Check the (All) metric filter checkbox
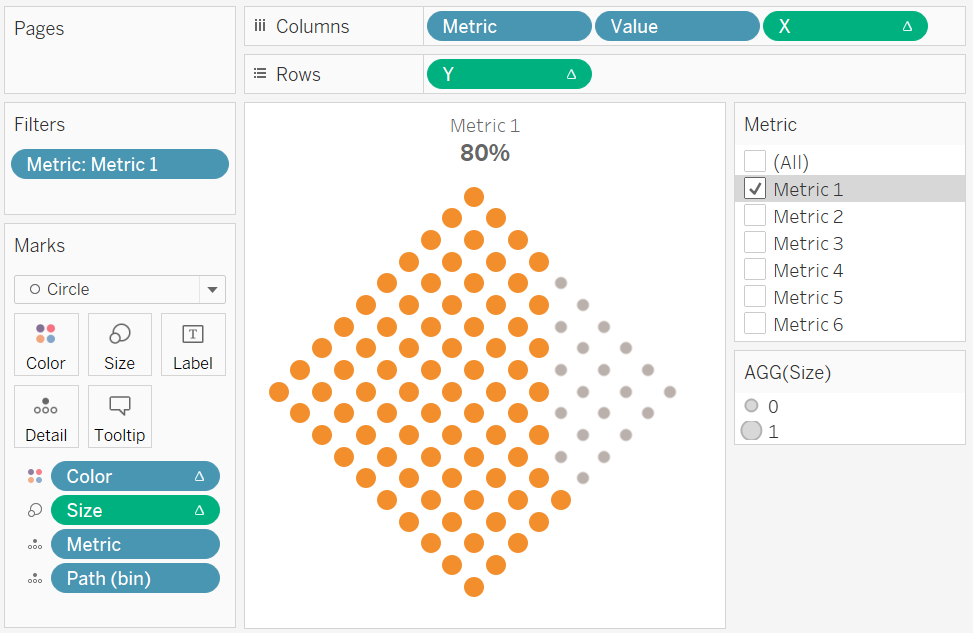Viewport: 973px width, 633px height. point(755,161)
